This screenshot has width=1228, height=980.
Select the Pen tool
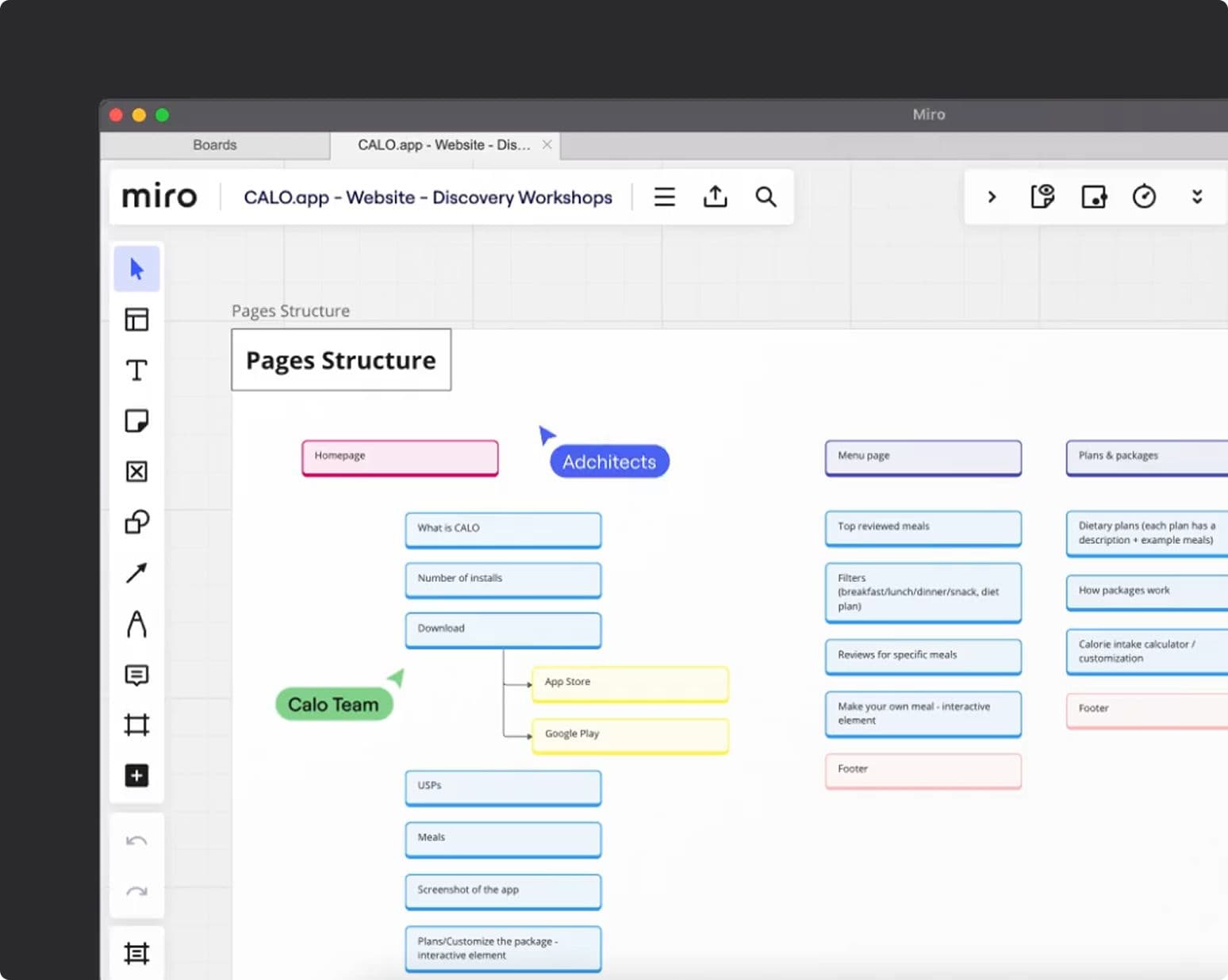[136, 624]
